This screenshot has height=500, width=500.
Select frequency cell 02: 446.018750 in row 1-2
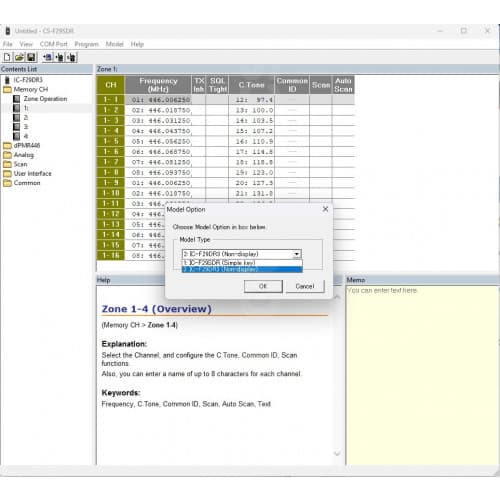point(158,110)
